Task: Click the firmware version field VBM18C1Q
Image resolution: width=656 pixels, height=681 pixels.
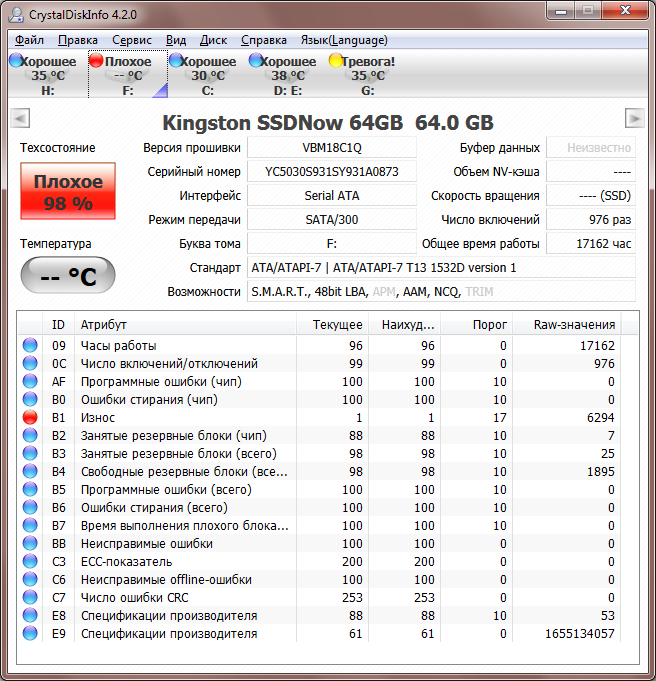Action: tap(332, 148)
